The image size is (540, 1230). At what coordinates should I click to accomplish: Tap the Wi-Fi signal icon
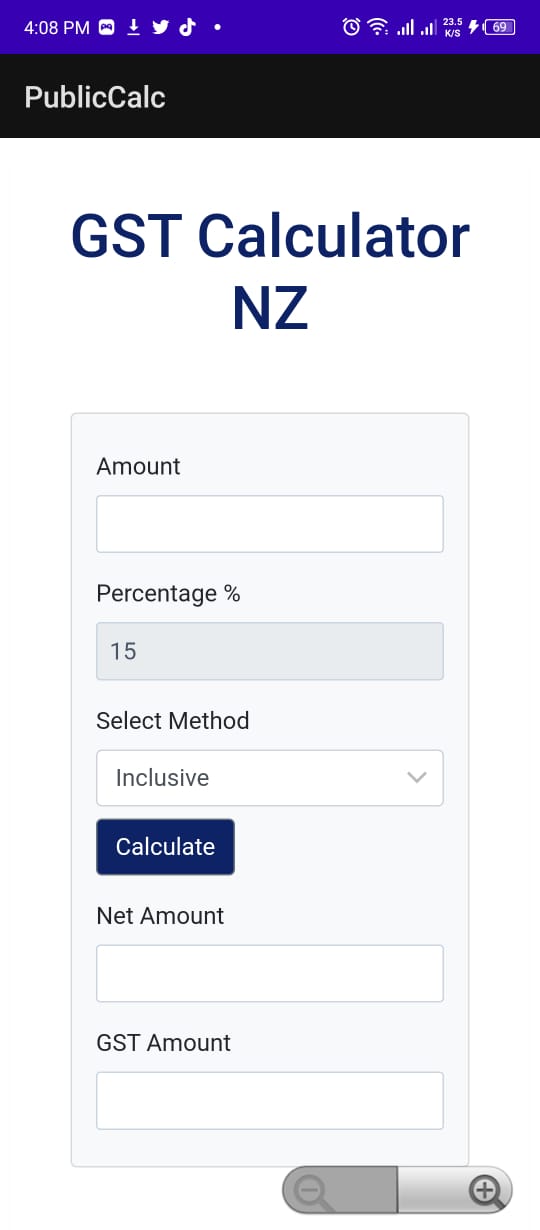(x=378, y=28)
